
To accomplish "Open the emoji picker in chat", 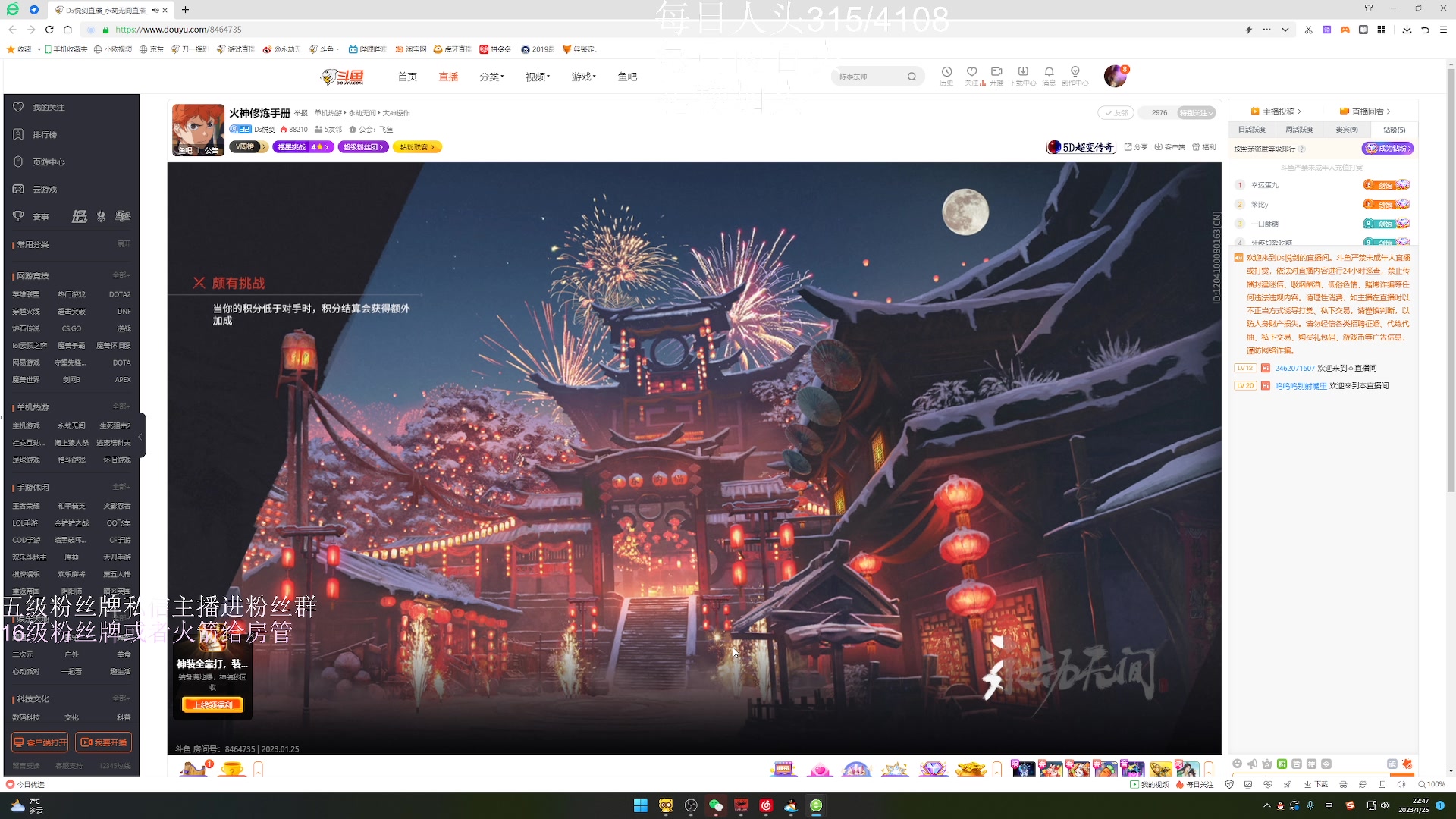I will coord(1237,764).
